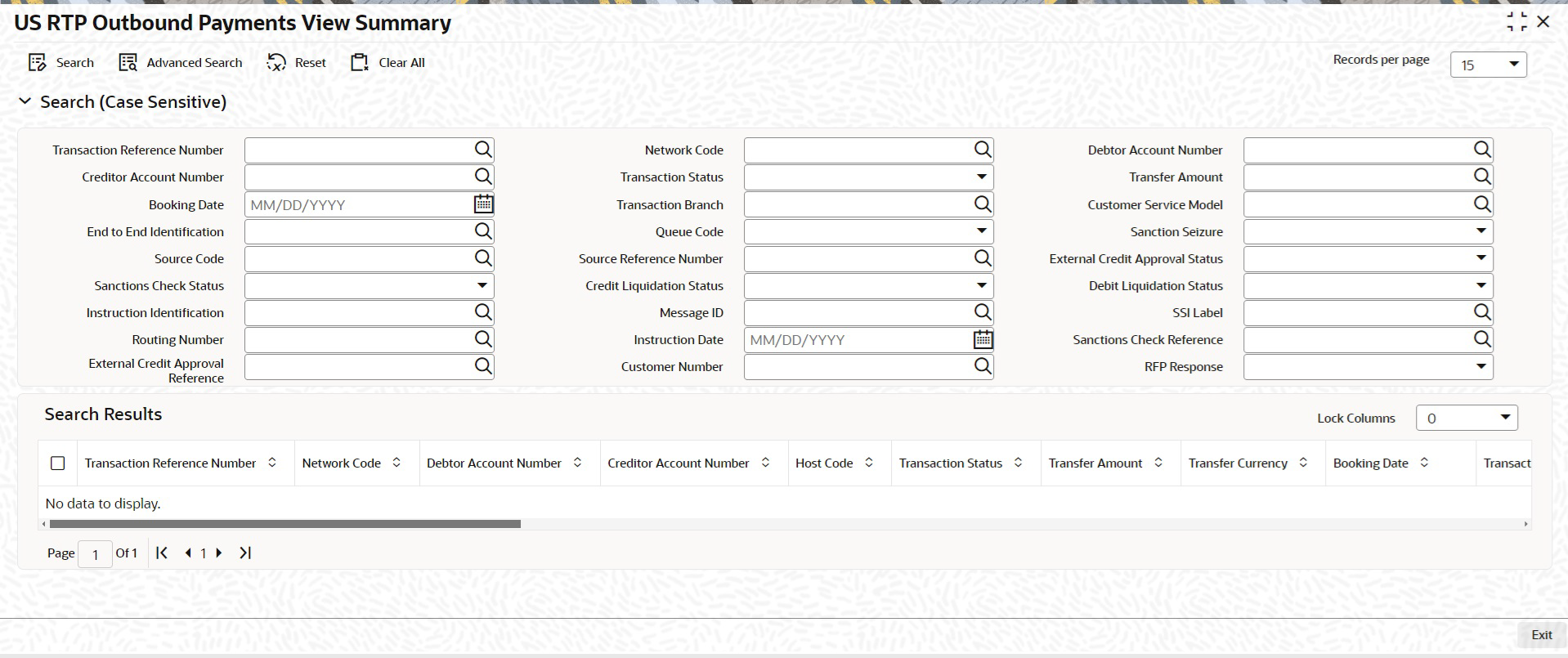
Task: Minimize the summary screen using collapse icon
Action: tap(1516, 22)
